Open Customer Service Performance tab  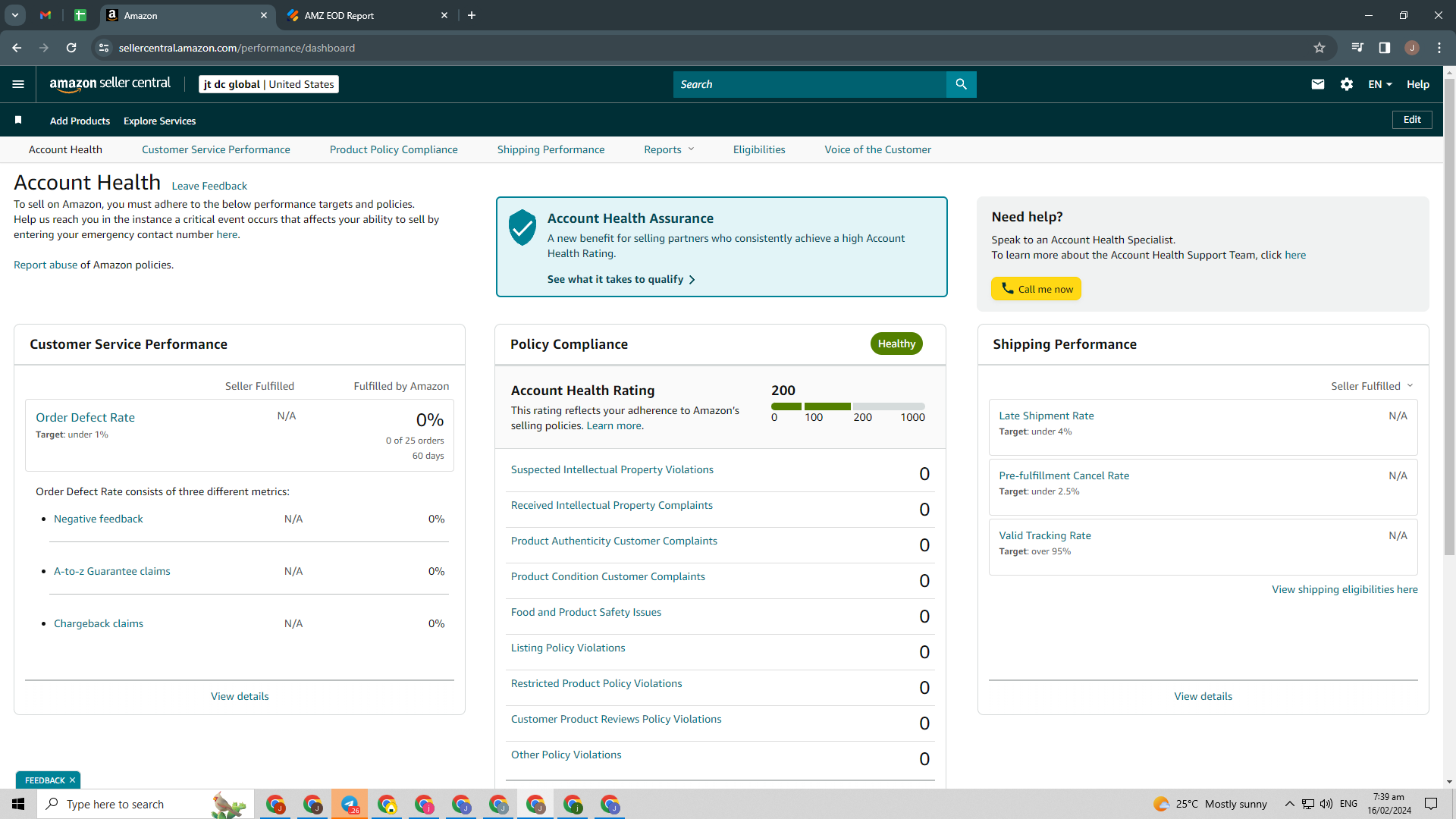coord(216,149)
